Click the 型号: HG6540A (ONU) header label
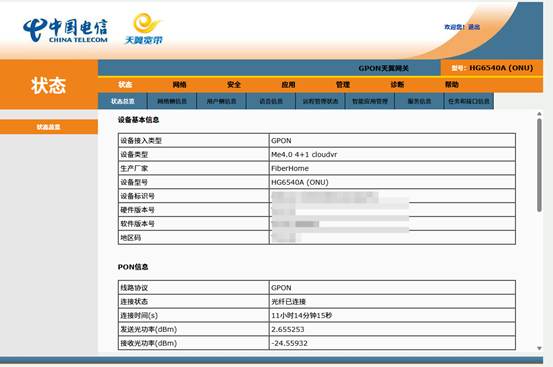The width and height of the screenshot is (553, 367). [492, 68]
